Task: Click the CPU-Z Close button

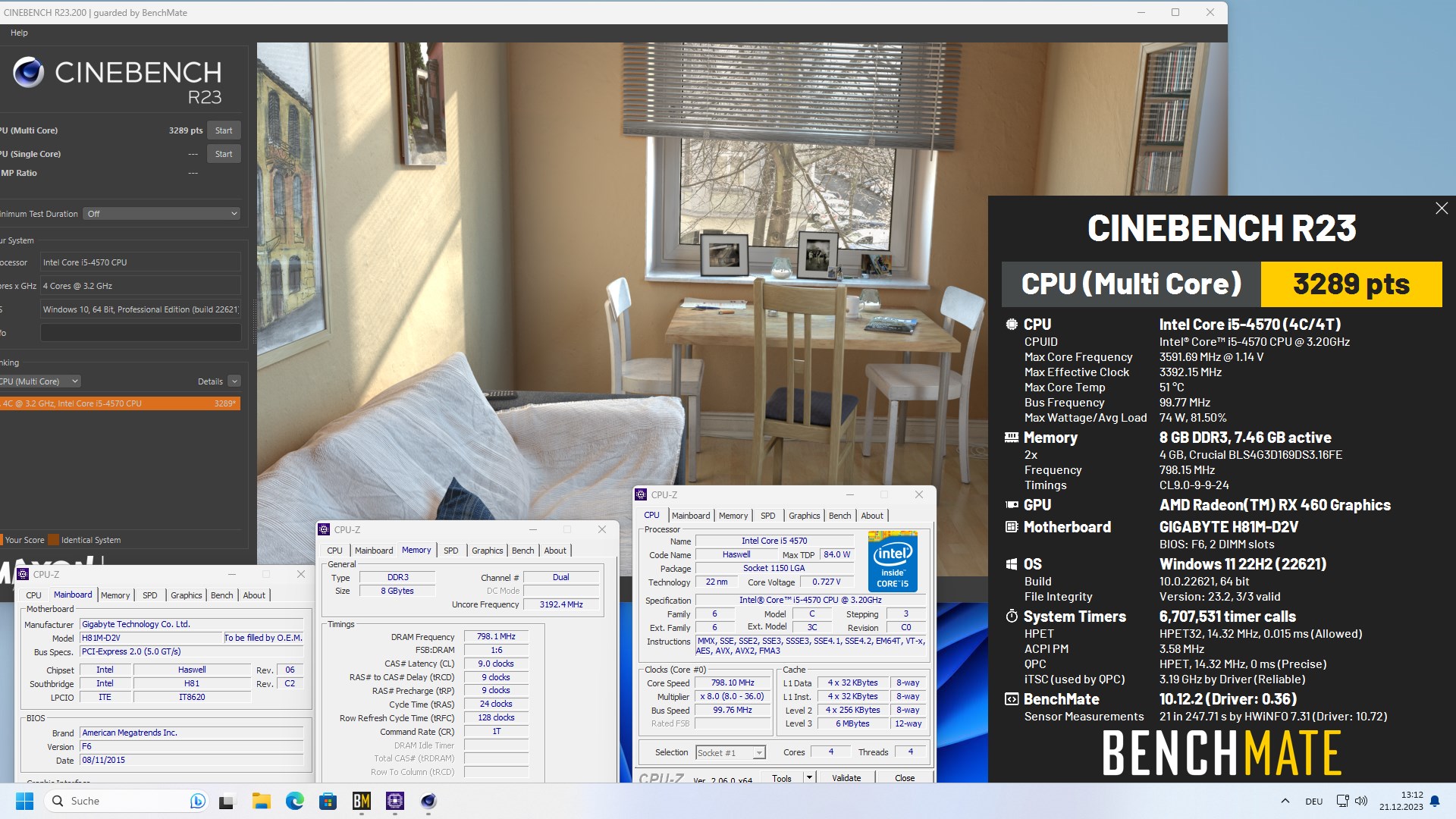Action: coord(905,778)
